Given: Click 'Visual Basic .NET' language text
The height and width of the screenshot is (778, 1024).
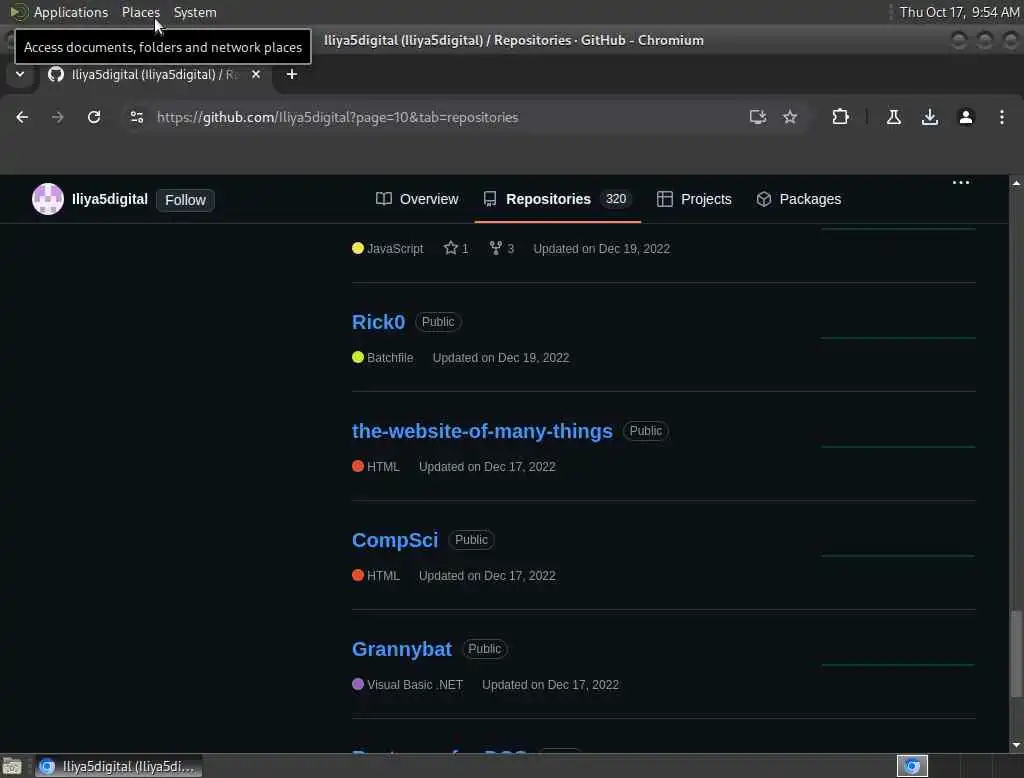Looking at the screenshot, I should tap(415, 685).
